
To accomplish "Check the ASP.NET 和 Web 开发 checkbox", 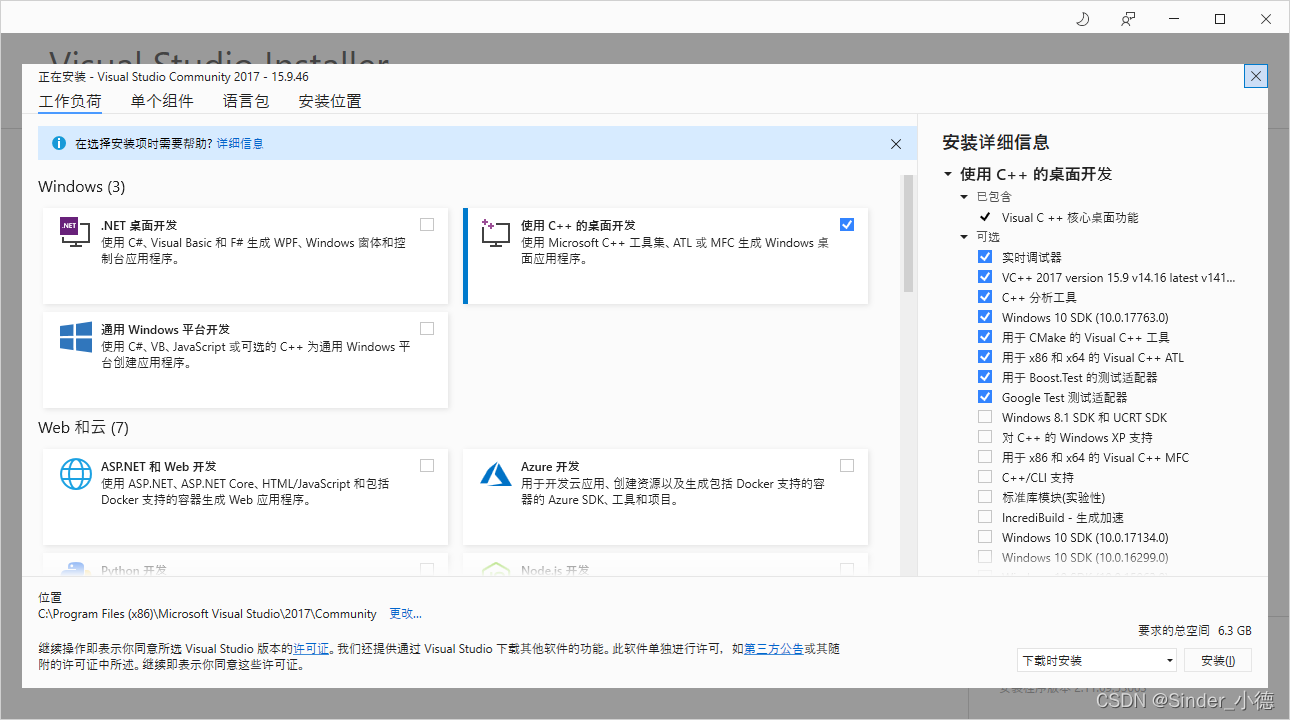I will pyautogui.click(x=427, y=465).
